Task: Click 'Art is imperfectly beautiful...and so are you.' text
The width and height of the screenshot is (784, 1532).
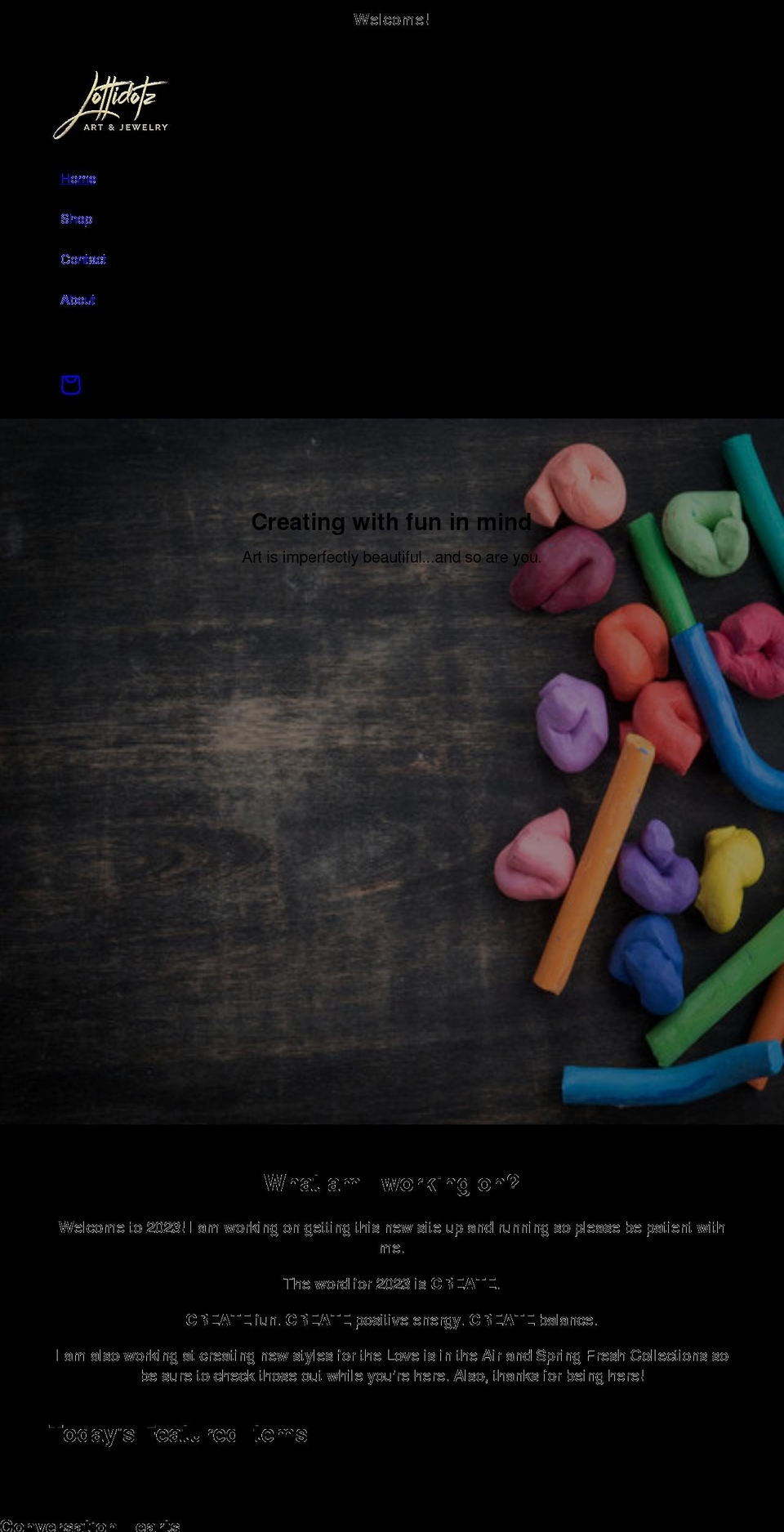Action: (x=392, y=557)
